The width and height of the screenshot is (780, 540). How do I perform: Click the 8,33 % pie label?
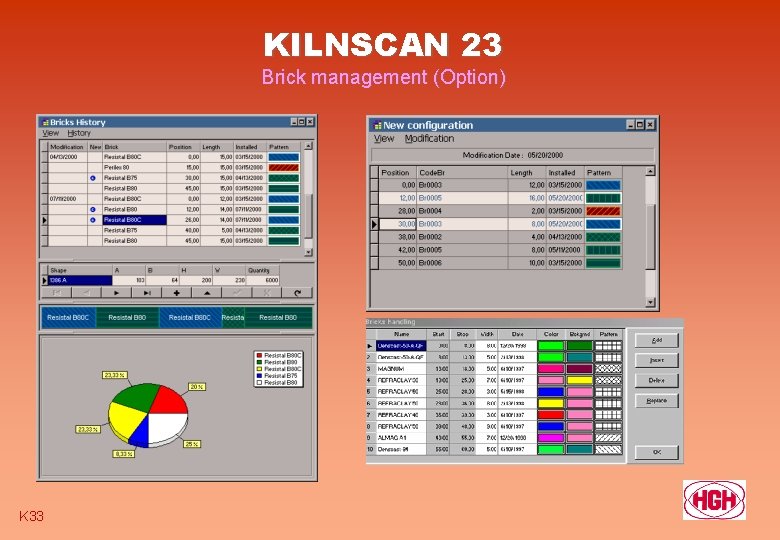coord(123,454)
